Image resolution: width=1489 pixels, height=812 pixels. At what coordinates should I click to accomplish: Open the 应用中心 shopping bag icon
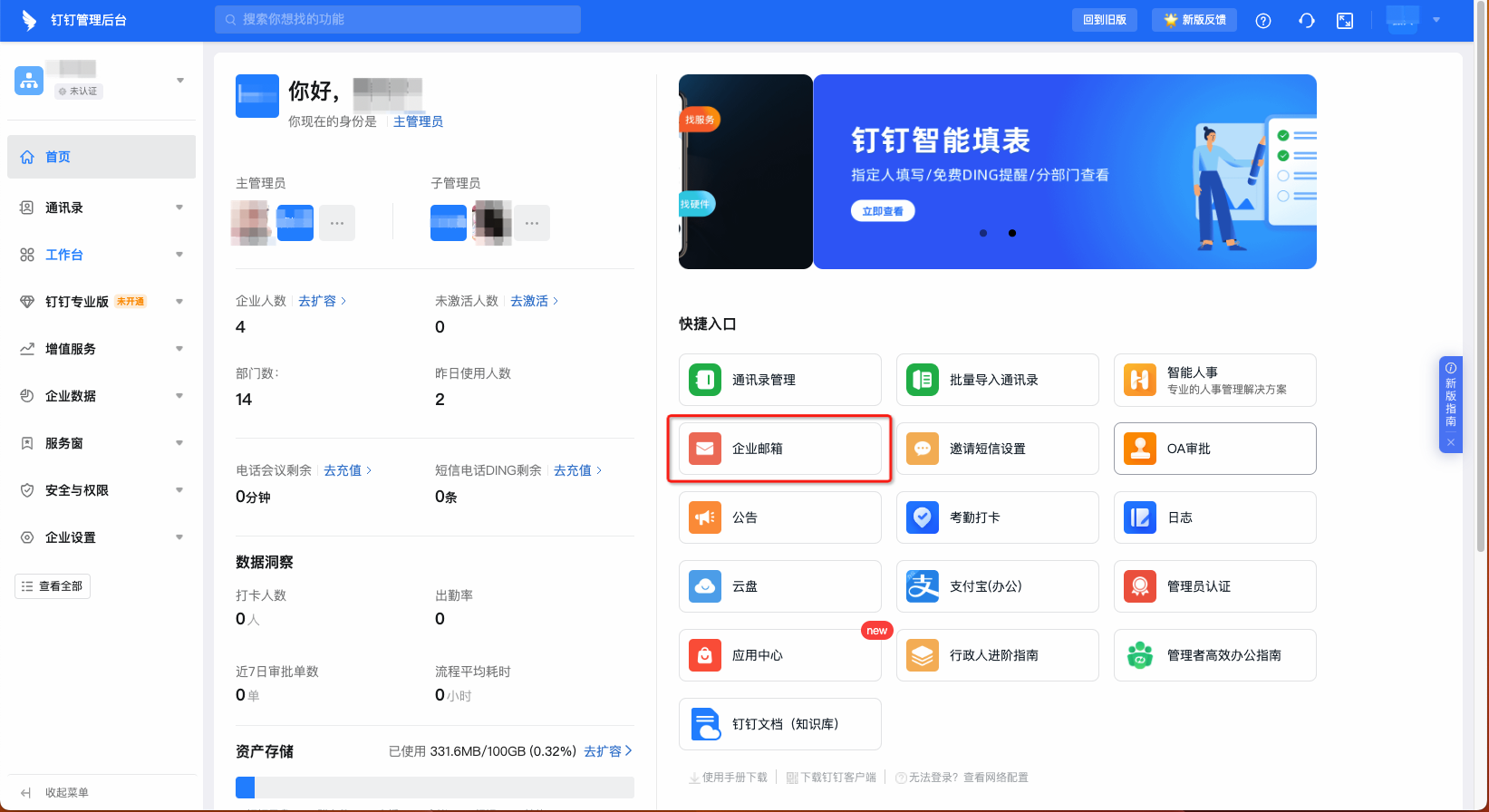[705, 655]
